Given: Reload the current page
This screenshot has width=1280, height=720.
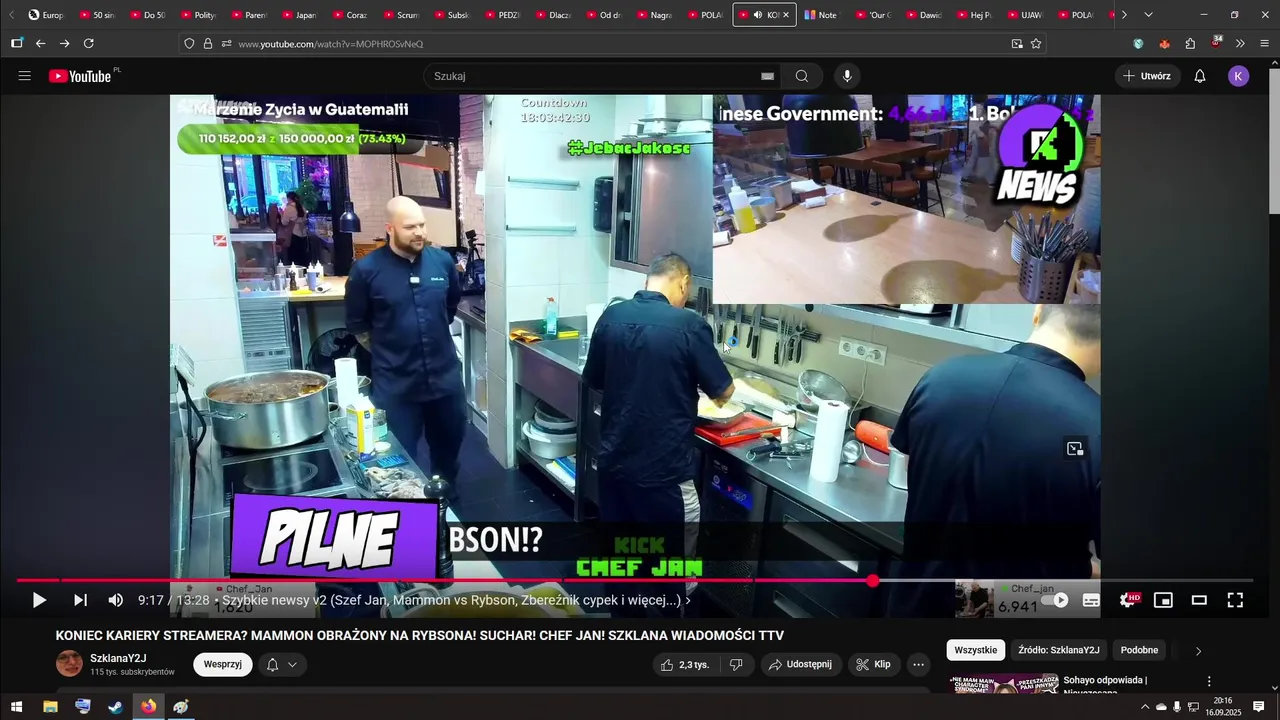Looking at the screenshot, I should click(x=88, y=44).
